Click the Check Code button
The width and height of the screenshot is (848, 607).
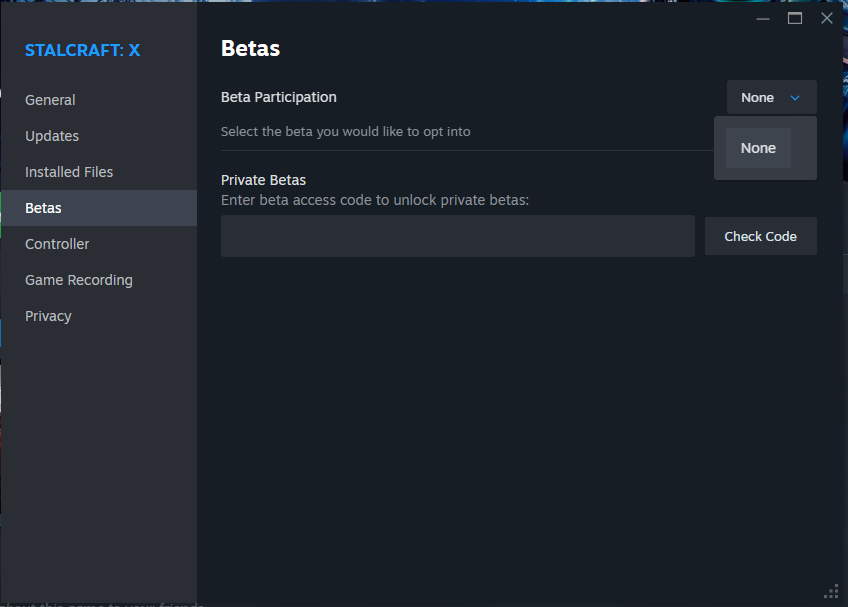[760, 236]
